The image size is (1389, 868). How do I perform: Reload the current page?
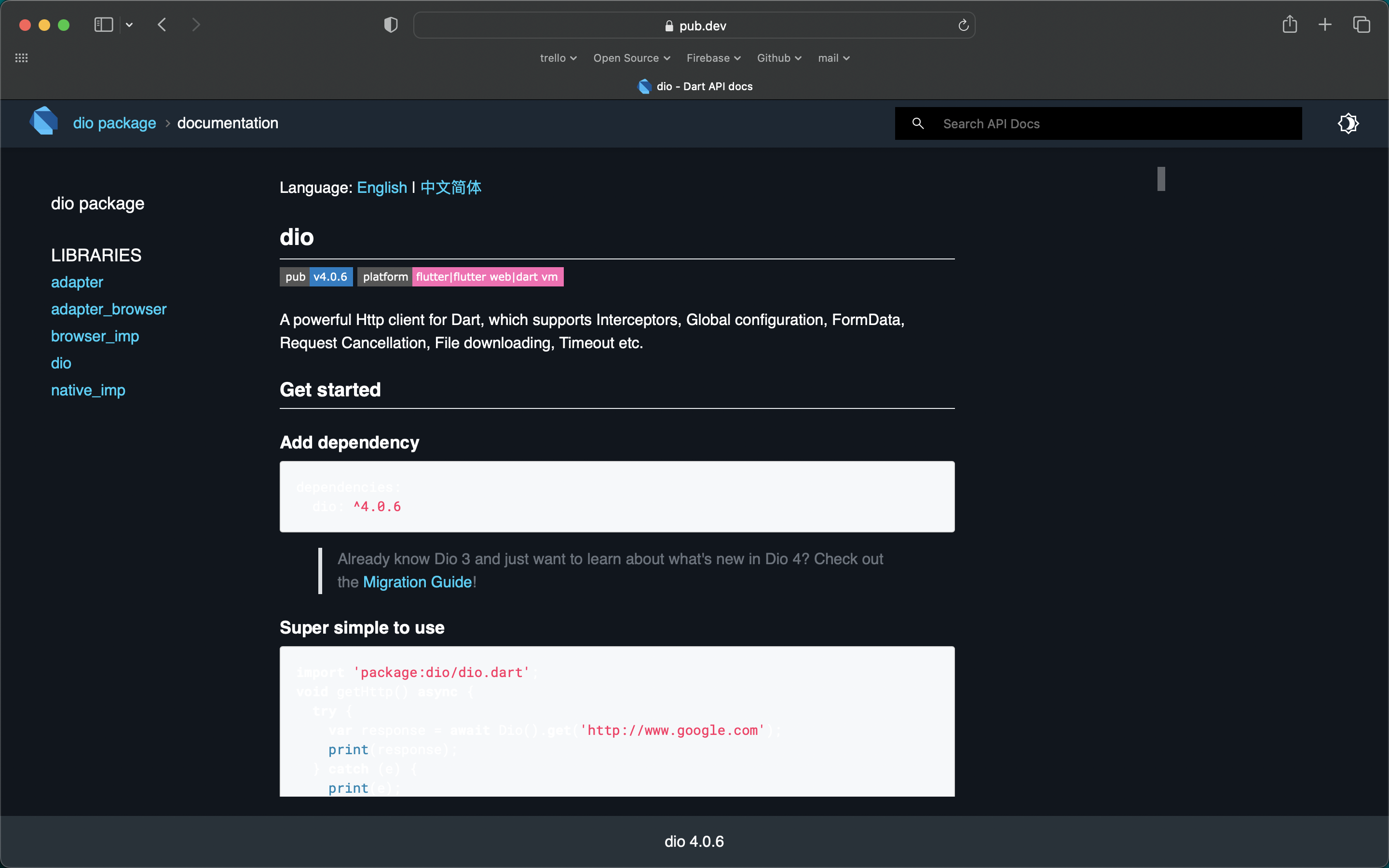(963, 25)
